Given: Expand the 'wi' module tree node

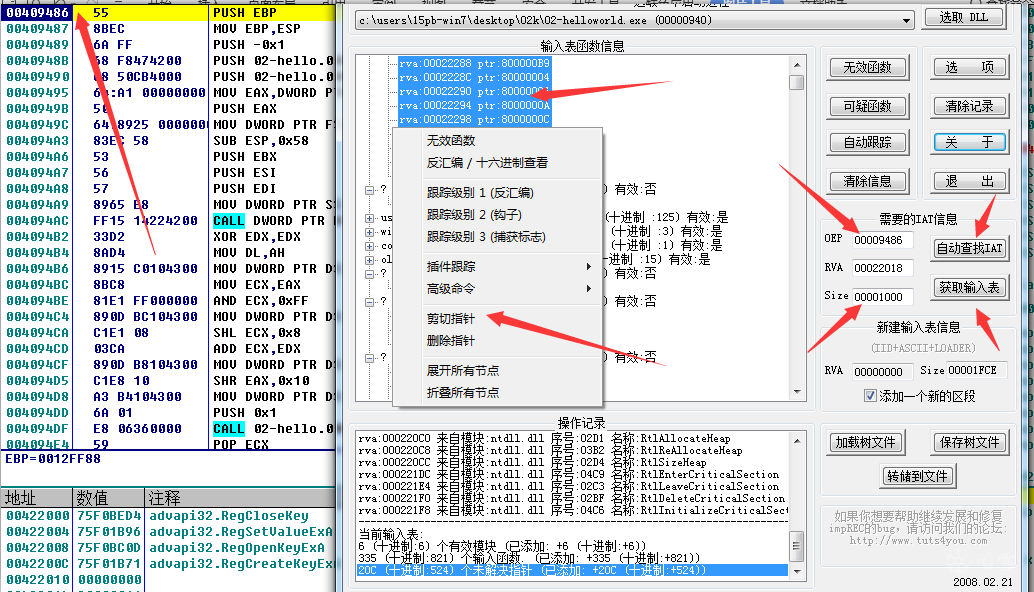Looking at the screenshot, I should (369, 232).
